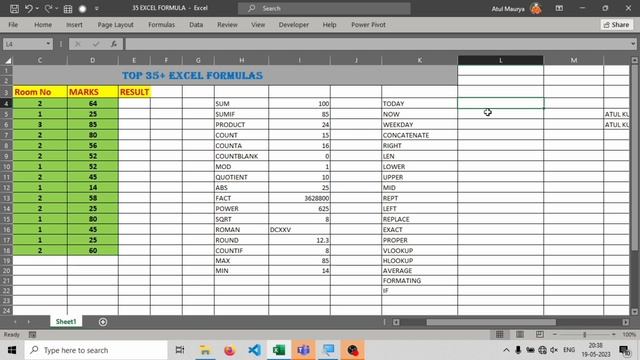This screenshot has width=640, height=360.
Task: Click the zoom slider handle
Action: (584, 334)
